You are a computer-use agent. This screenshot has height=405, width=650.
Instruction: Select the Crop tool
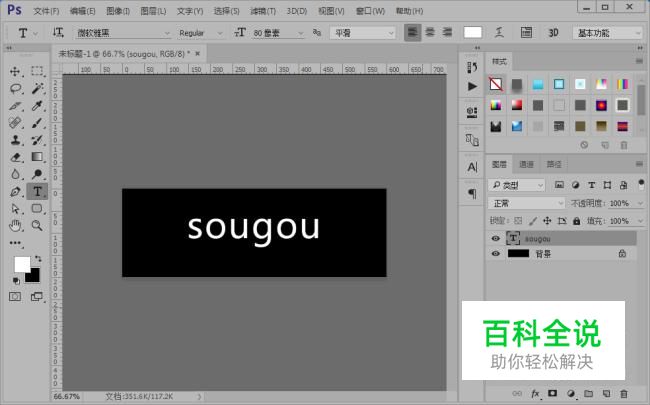pyautogui.click(x=15, y=106)
